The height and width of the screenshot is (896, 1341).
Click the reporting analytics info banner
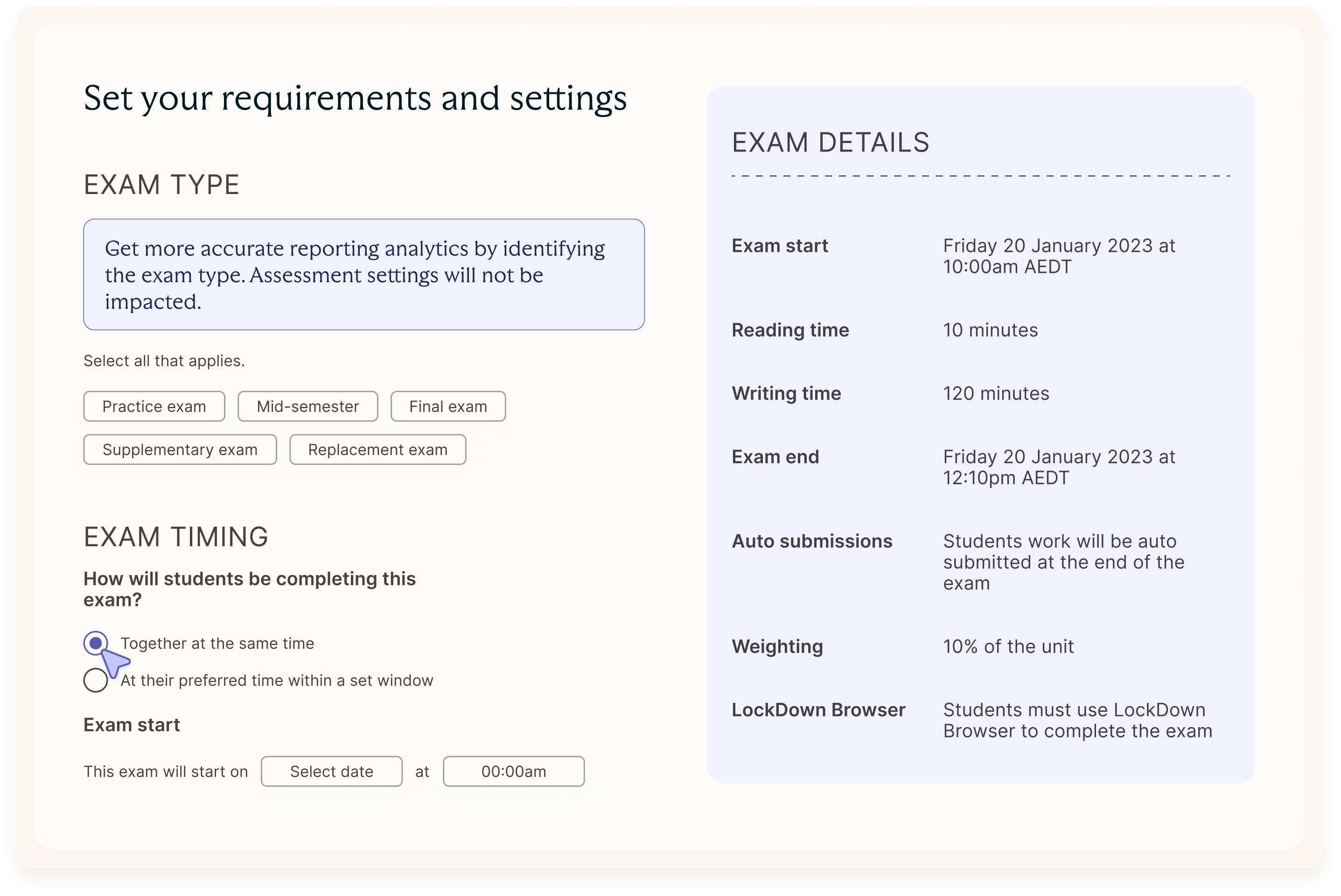(364, 274)
